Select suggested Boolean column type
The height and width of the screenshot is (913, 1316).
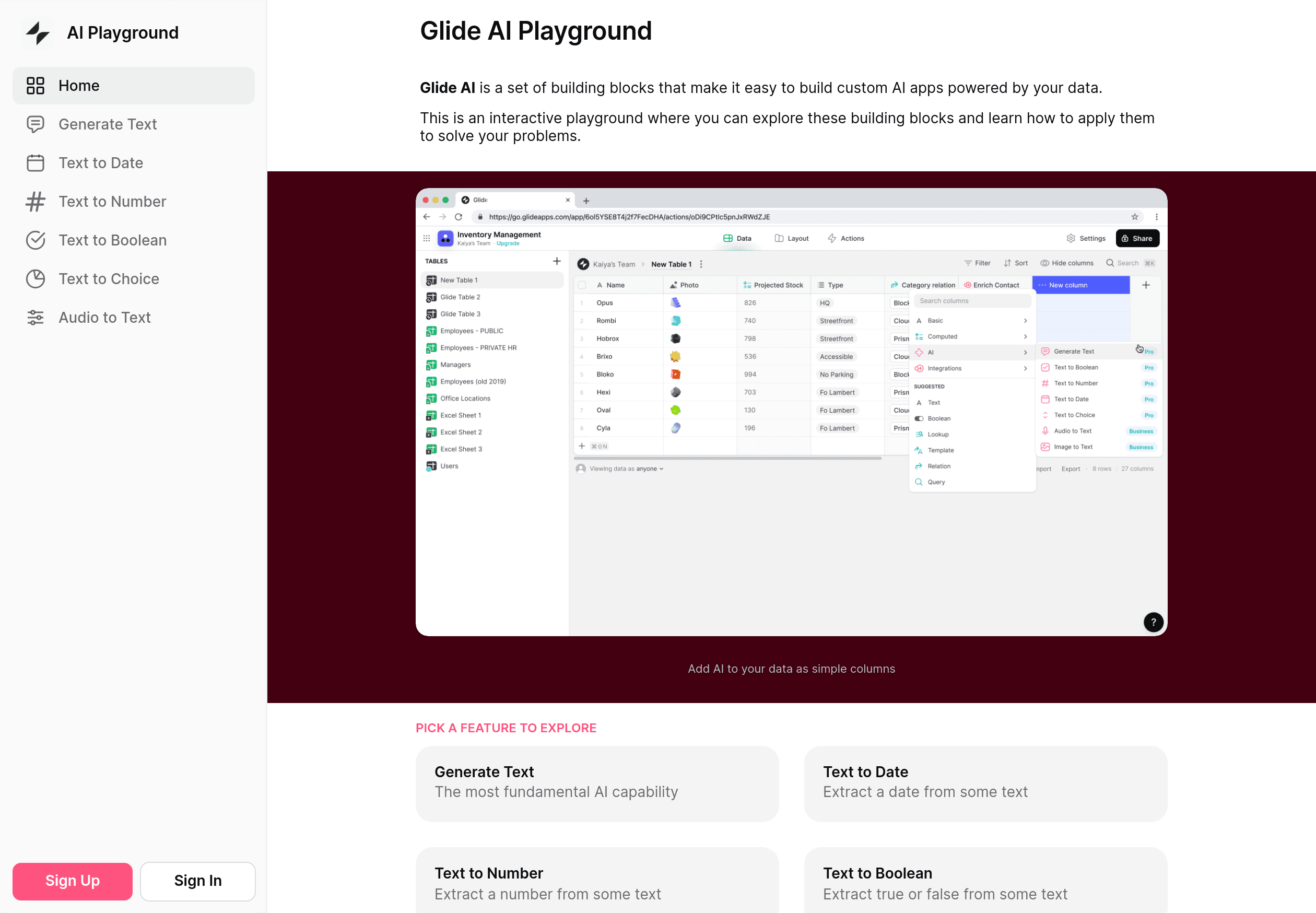(x=972, y=419)
